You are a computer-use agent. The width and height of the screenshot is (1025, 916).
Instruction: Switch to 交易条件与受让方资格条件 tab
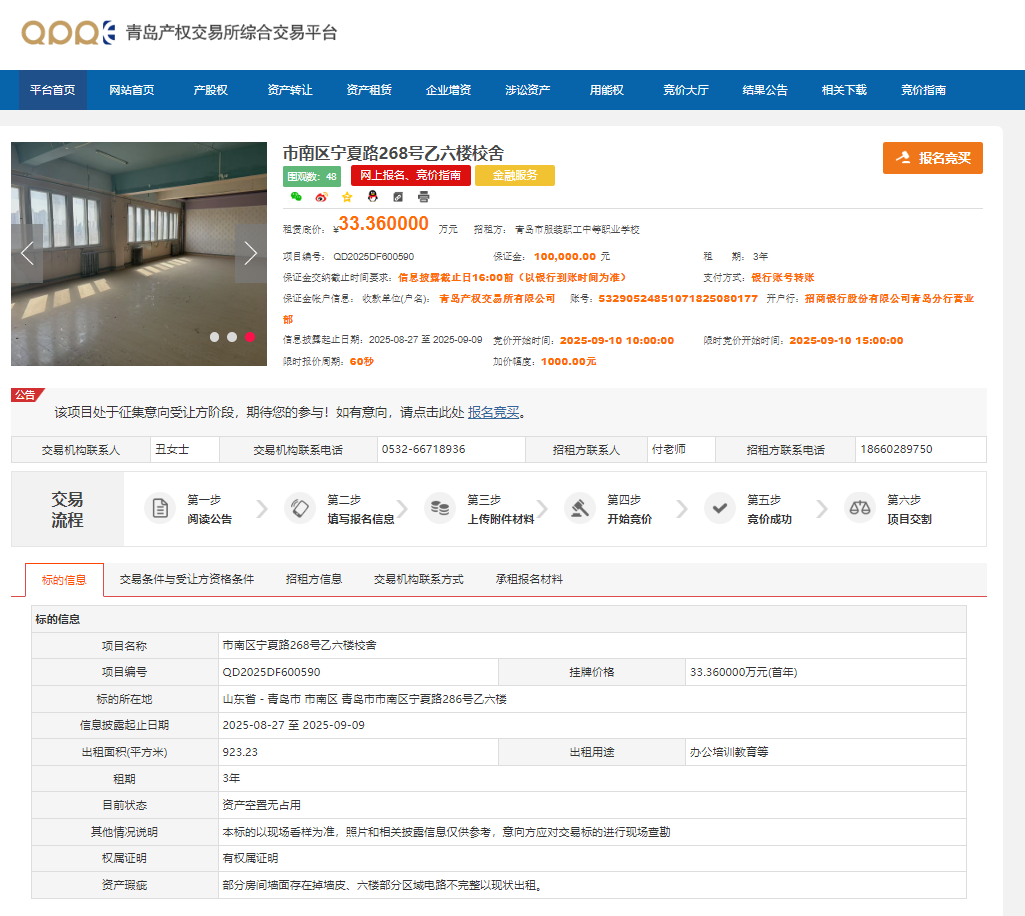pos(187,579)
